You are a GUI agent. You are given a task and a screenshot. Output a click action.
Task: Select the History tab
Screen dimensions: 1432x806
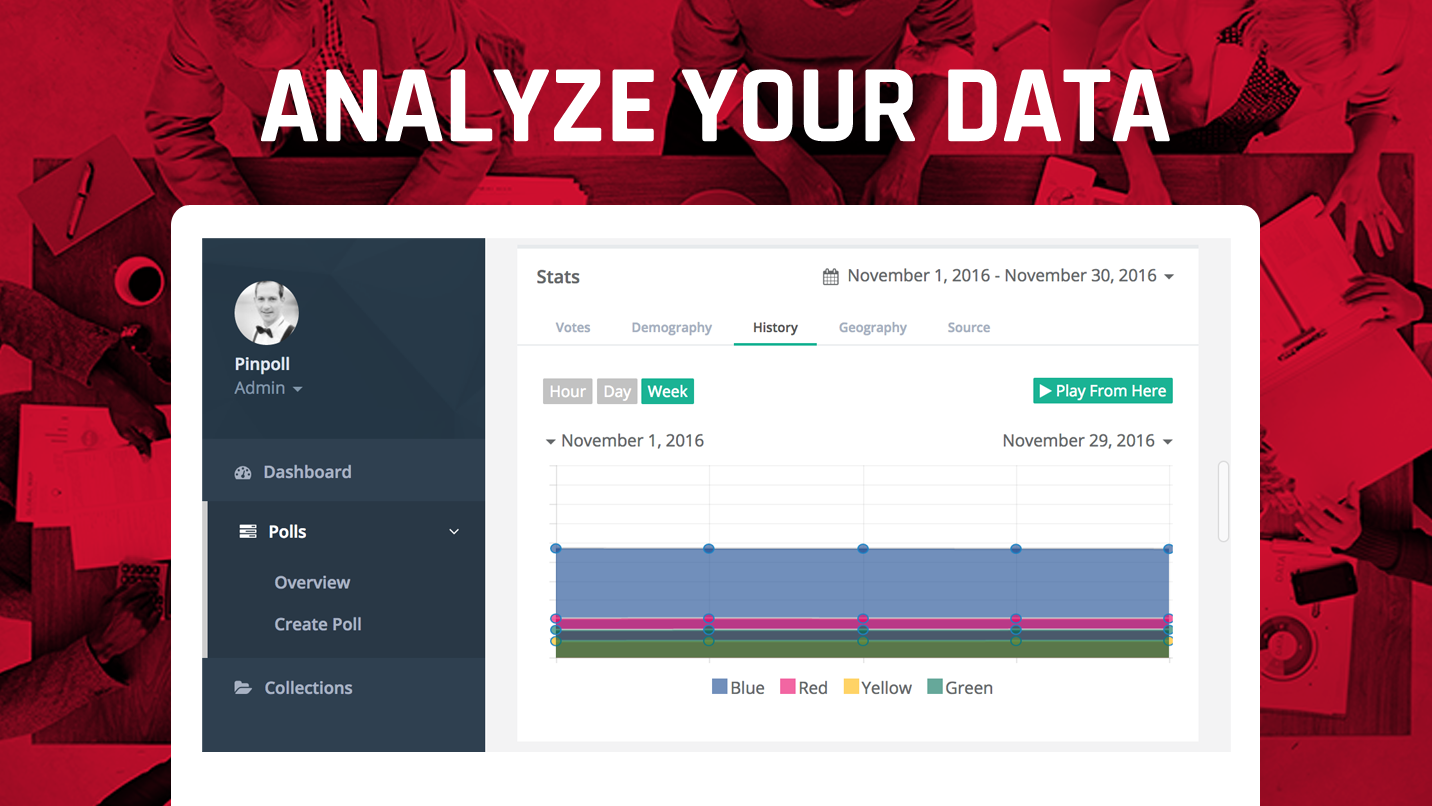pos(775,327)
